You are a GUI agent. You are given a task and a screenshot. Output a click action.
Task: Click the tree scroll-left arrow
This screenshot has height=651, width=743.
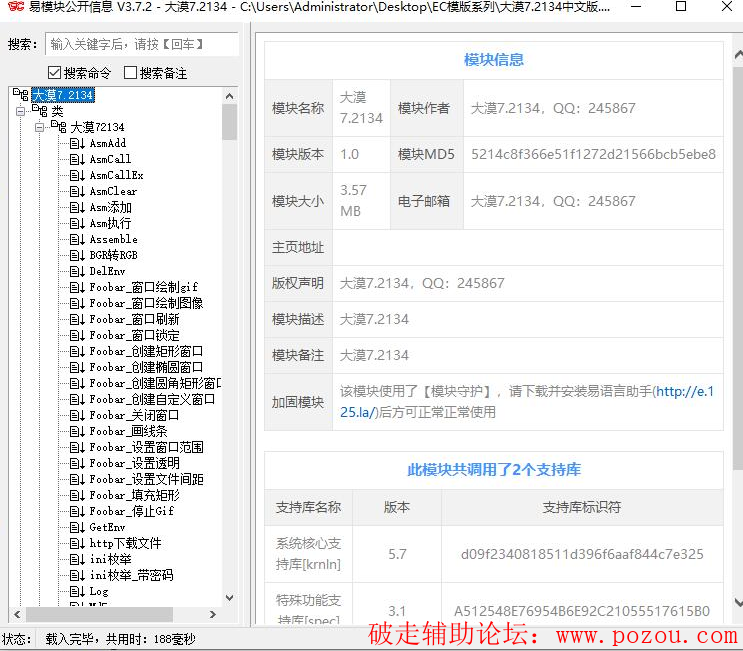17,615
